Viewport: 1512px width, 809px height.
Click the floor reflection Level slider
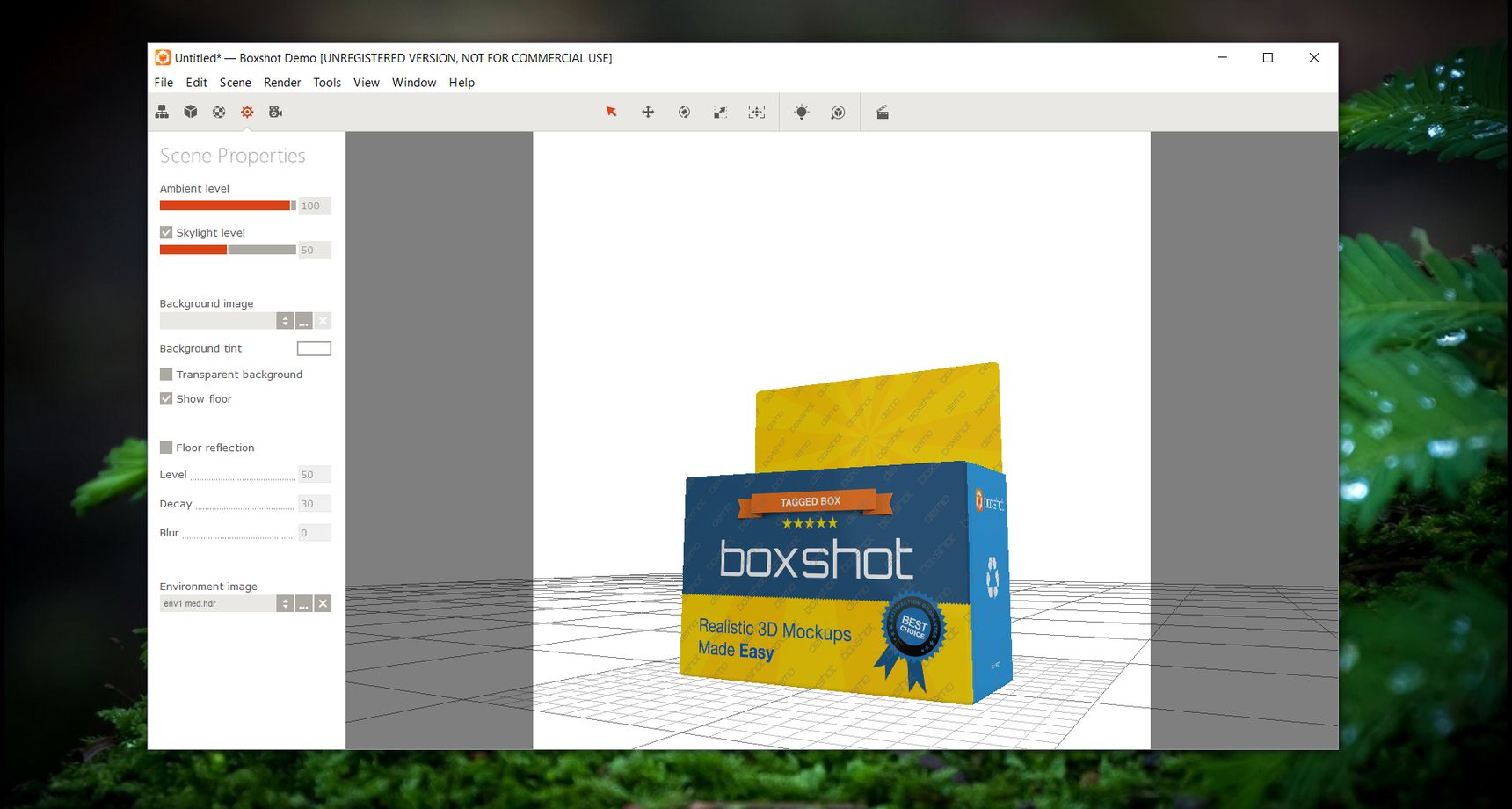click(x=243, y=477)
